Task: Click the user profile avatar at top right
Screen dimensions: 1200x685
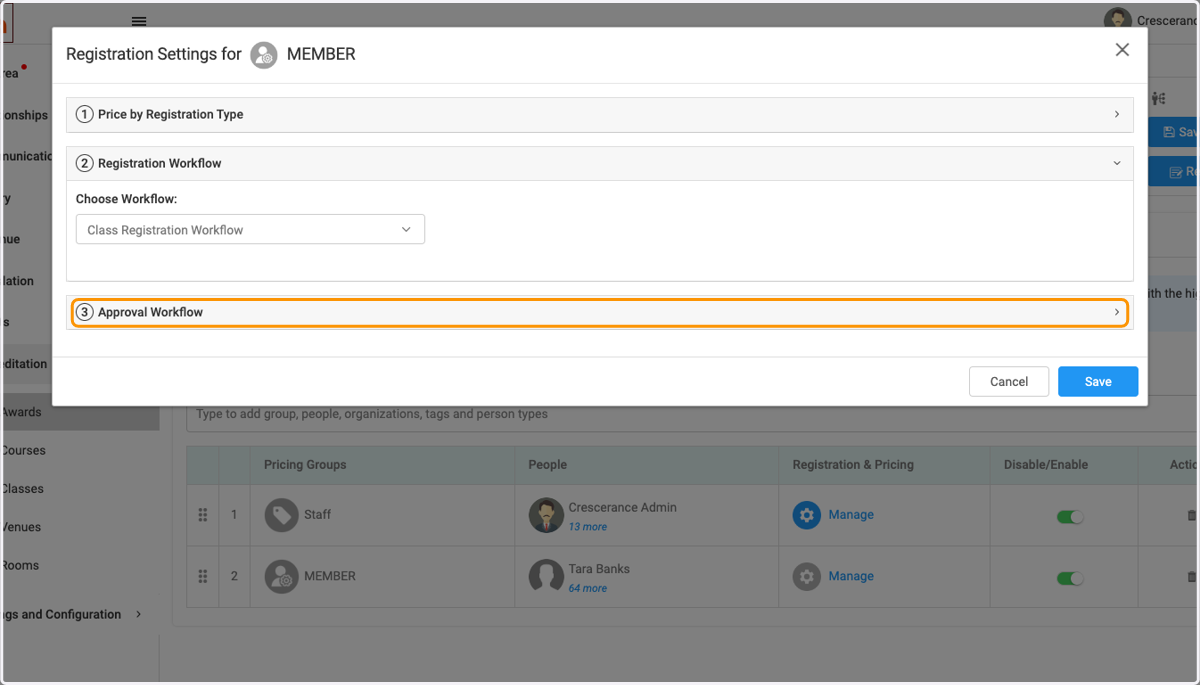Action: click(1117, 20)
